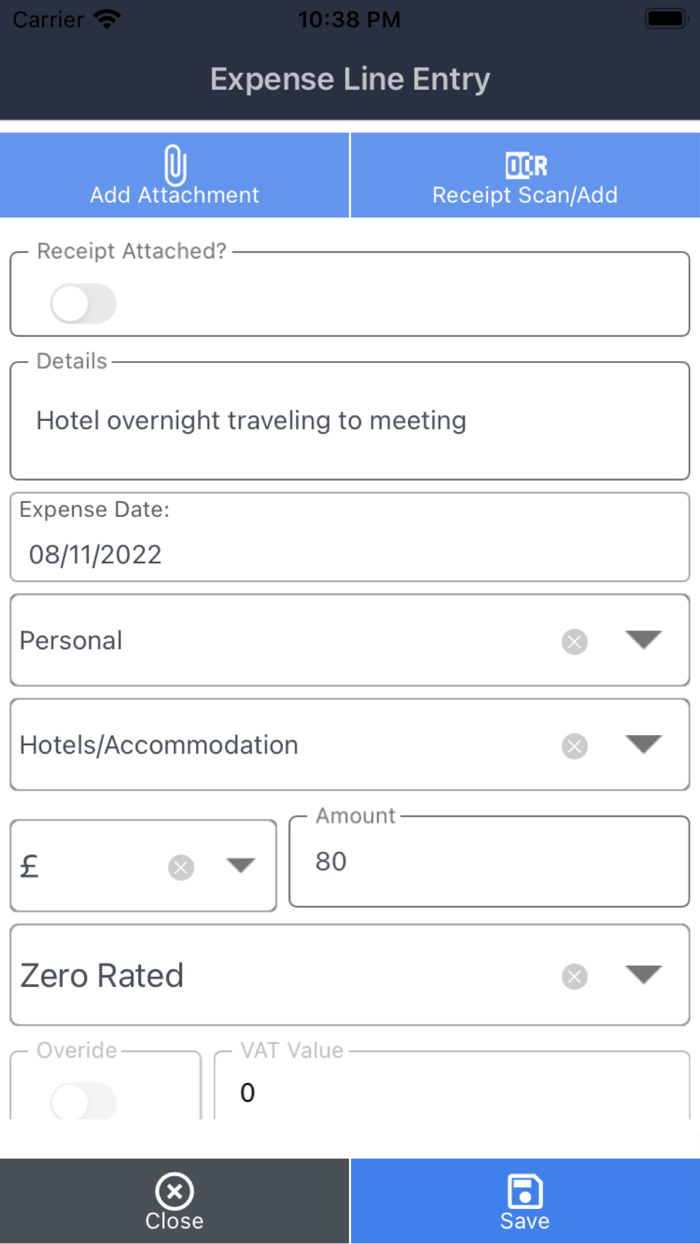Clear the £ currency with the x icon
Image resolution: width=700 pixels, height=1244 pixels.
(181, 867)
